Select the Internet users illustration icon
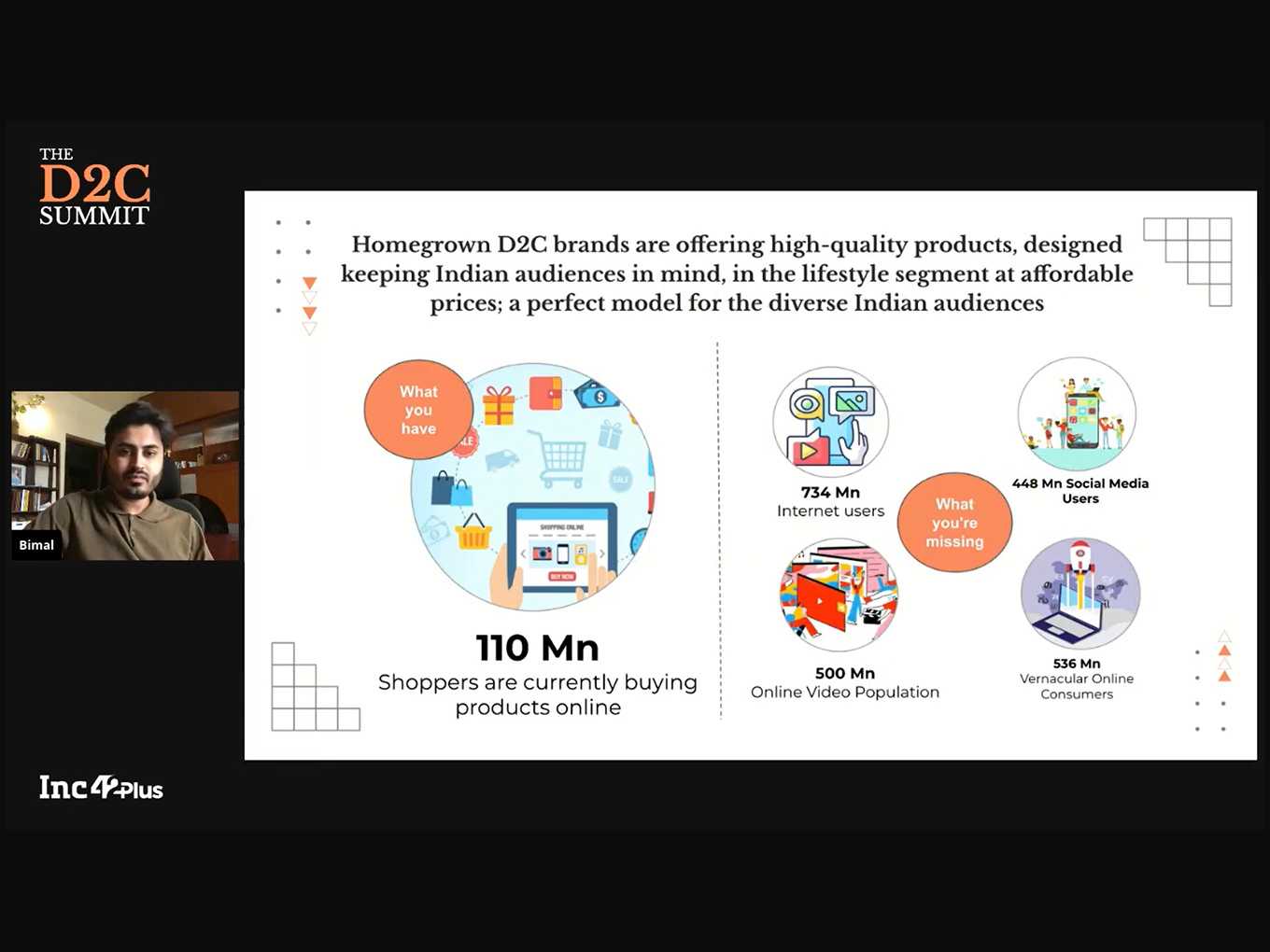 830,423
